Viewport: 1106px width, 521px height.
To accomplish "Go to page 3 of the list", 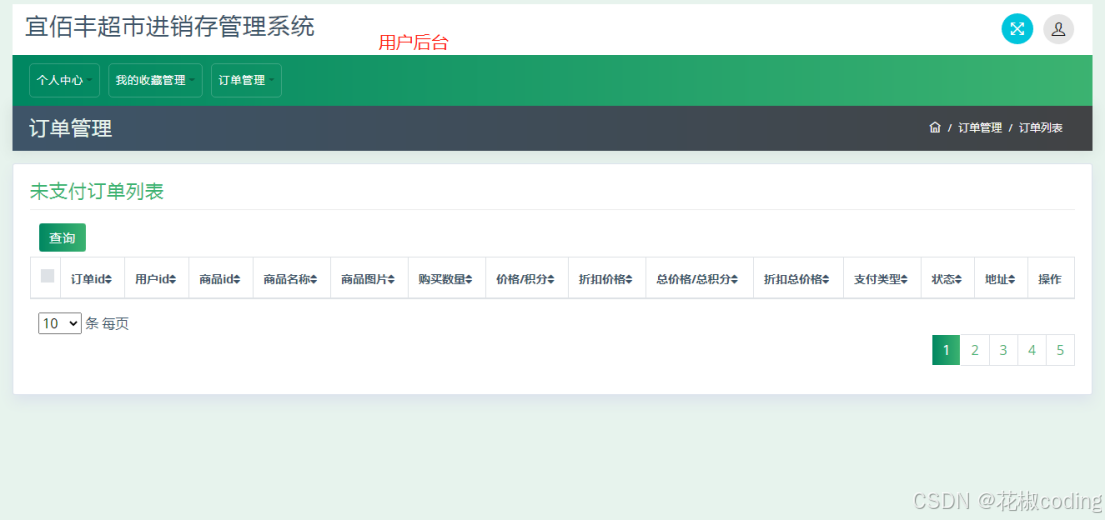I will [1004, 350].
